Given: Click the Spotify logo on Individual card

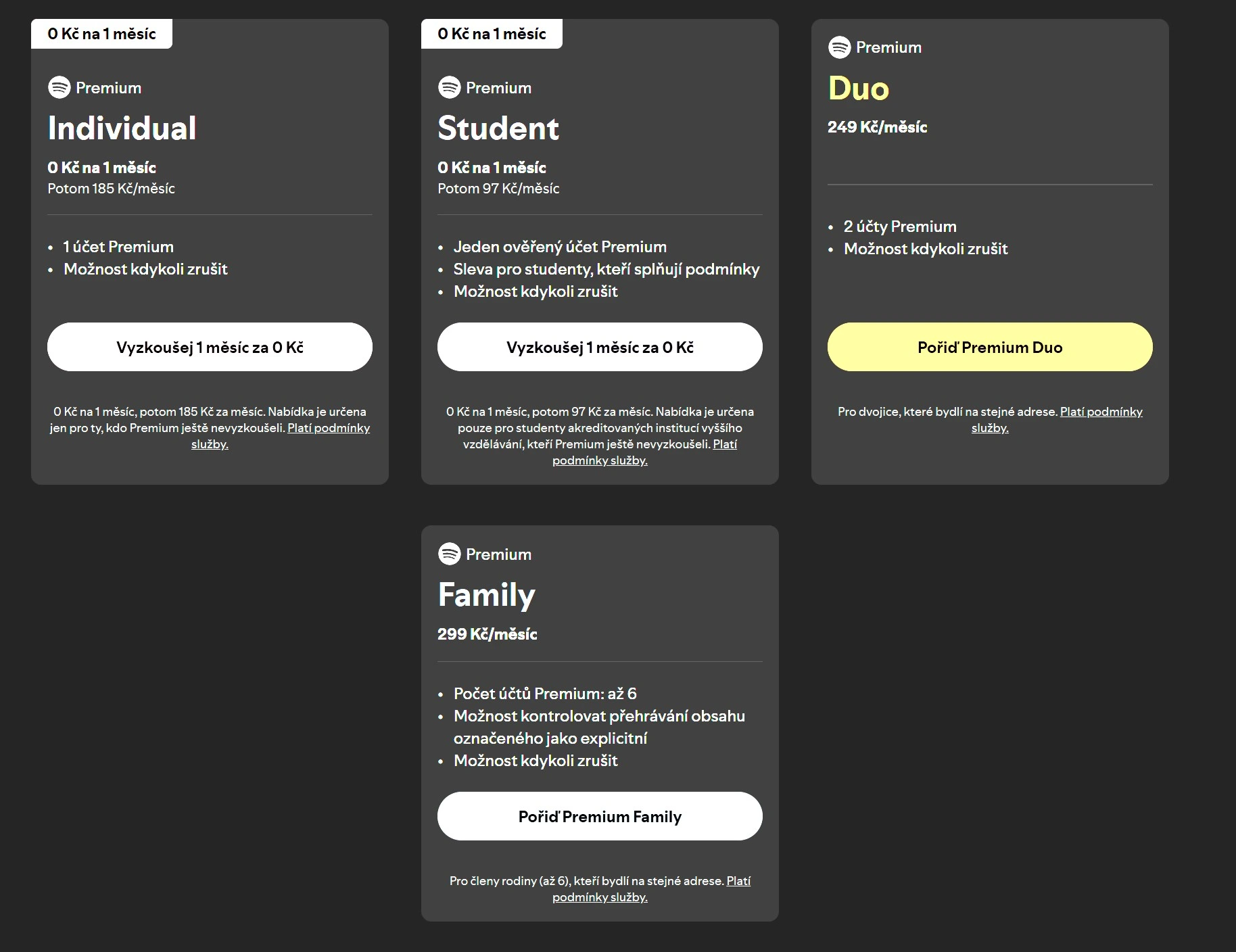Looking at the screenshot, I should tap(60, 87).
